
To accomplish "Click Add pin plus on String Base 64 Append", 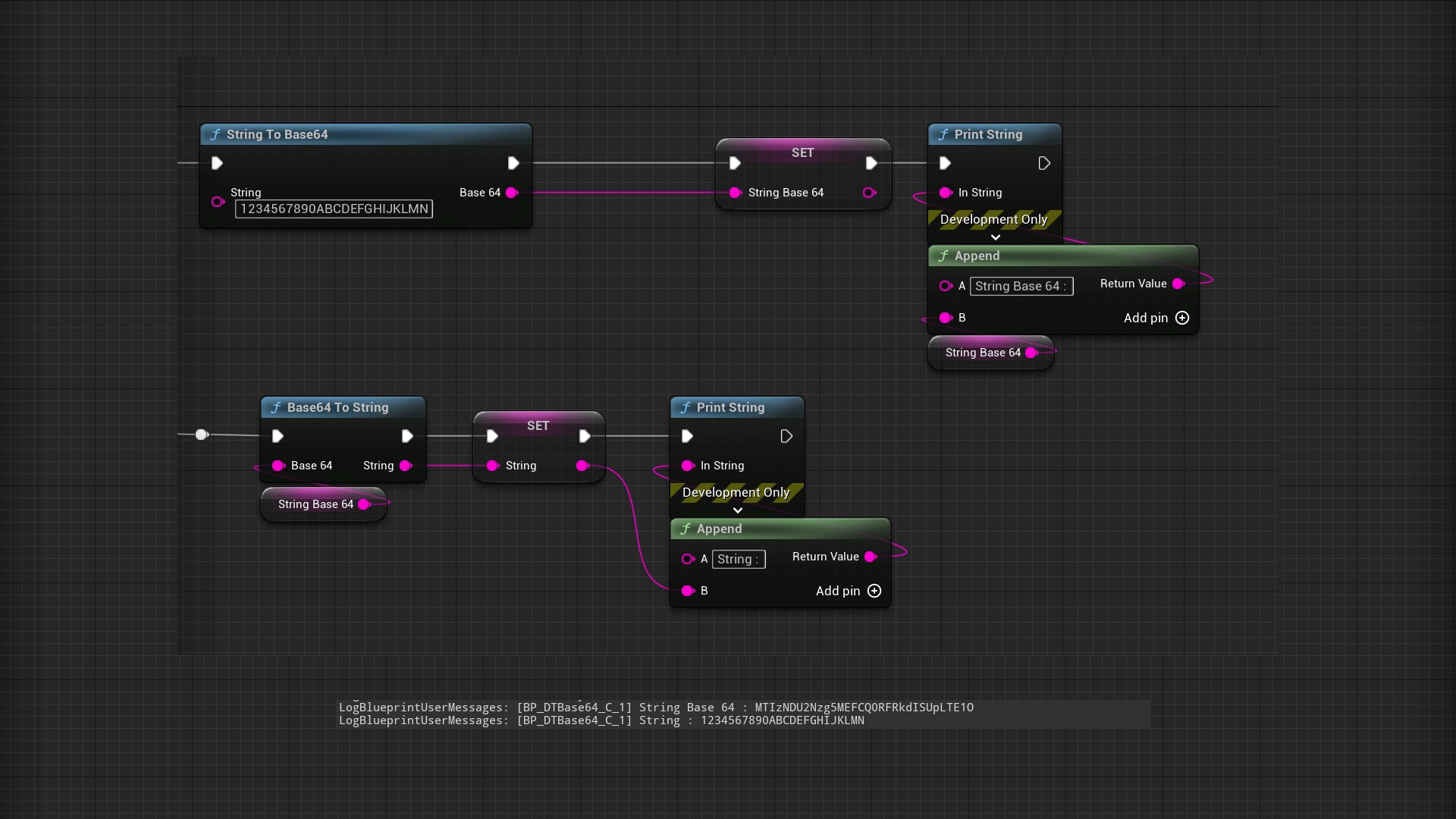I will [1182, 318].
